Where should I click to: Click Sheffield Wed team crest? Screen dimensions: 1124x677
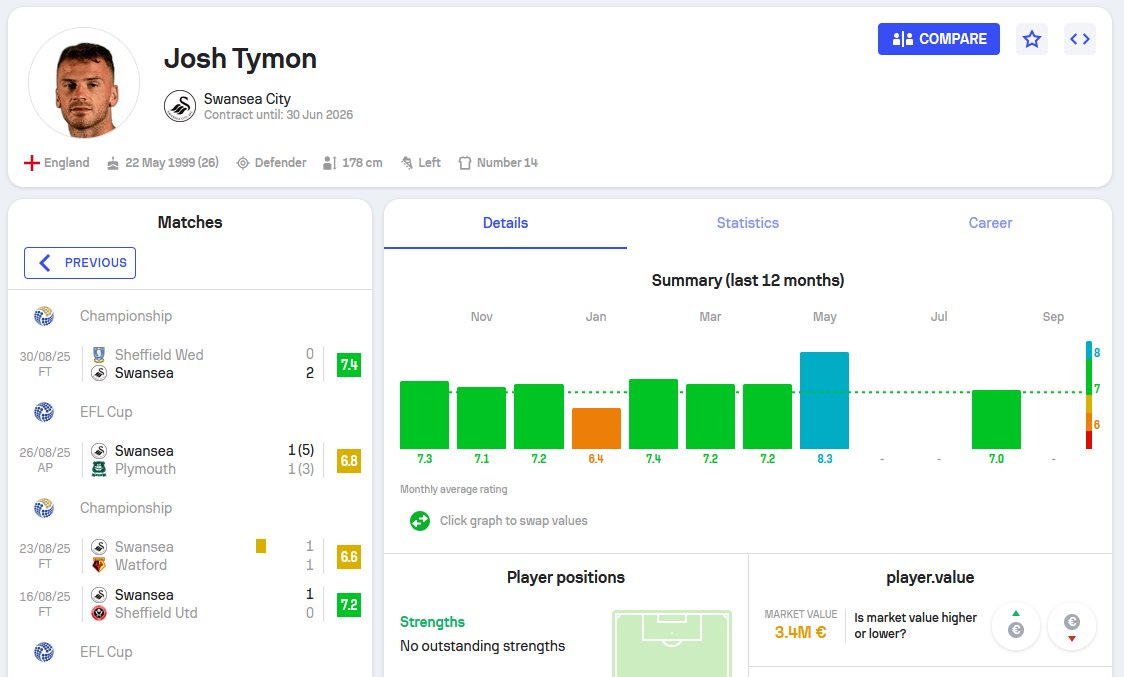pyautogui.click(x=99, y=354)
